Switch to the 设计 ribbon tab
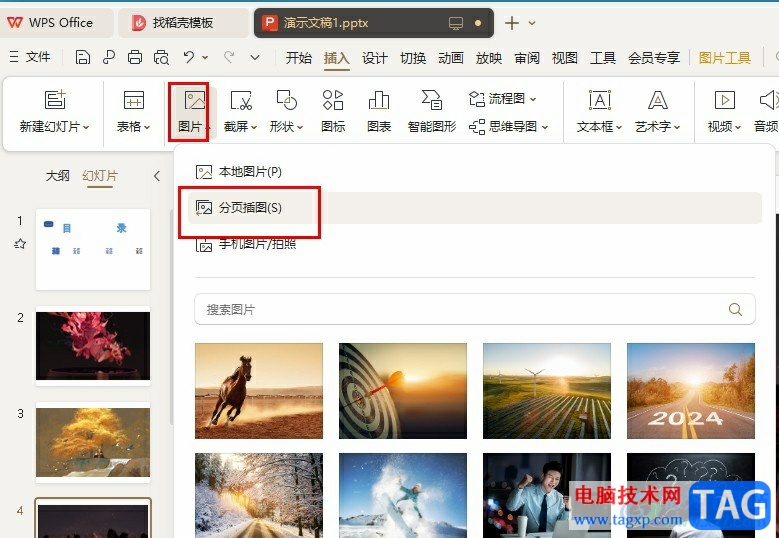 click(375, 58)
